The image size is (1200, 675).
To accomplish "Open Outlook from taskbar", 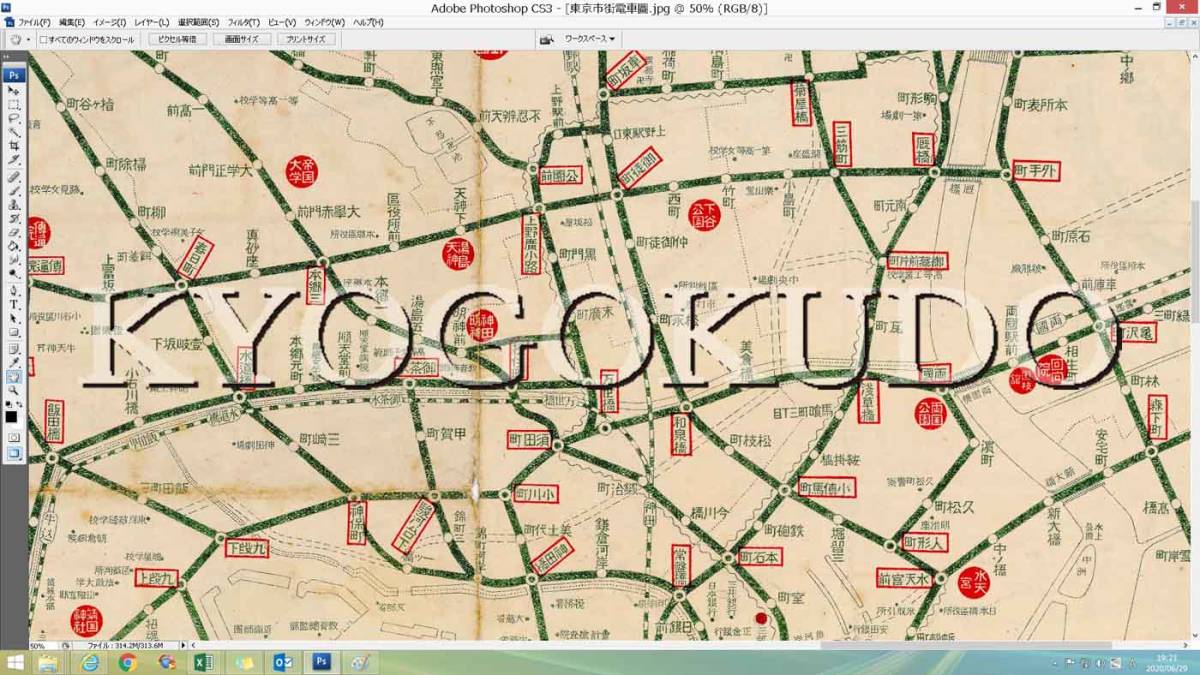I will click(283, 663).
